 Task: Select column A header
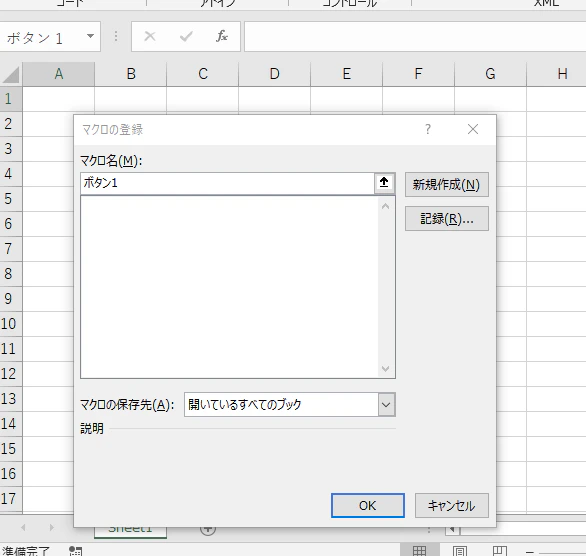pos(59,74)
